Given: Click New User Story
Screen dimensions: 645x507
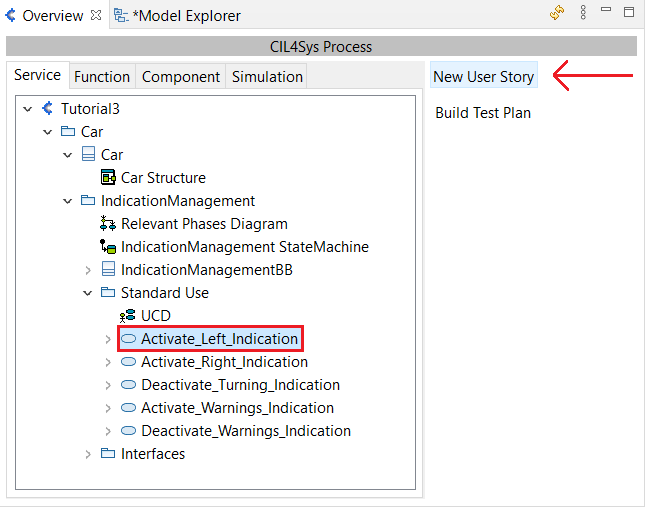Looking at the screenshot, I should pyautogui.click(x=483, y=77).
